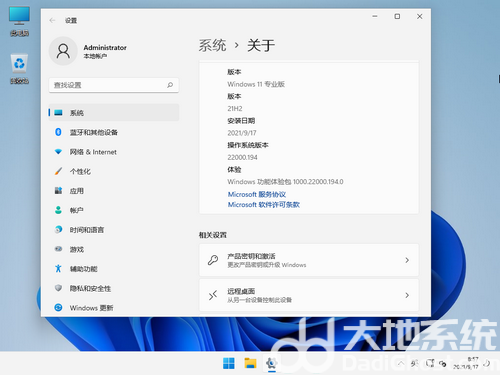
Task: Go to the 应用 apps section
Action: pyautogui.click(x=114, y=191)
